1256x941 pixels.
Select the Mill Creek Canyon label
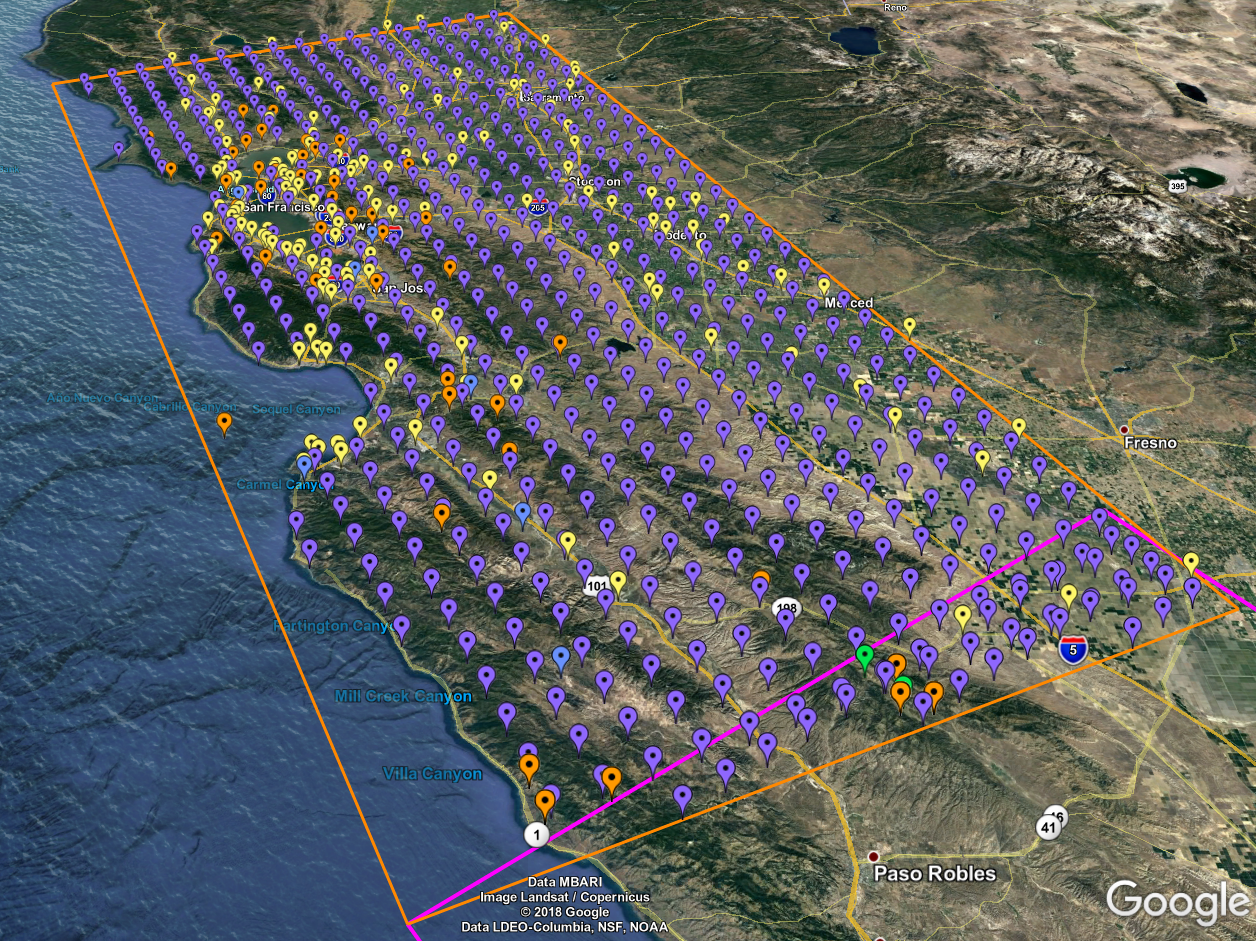pos(403,696)
